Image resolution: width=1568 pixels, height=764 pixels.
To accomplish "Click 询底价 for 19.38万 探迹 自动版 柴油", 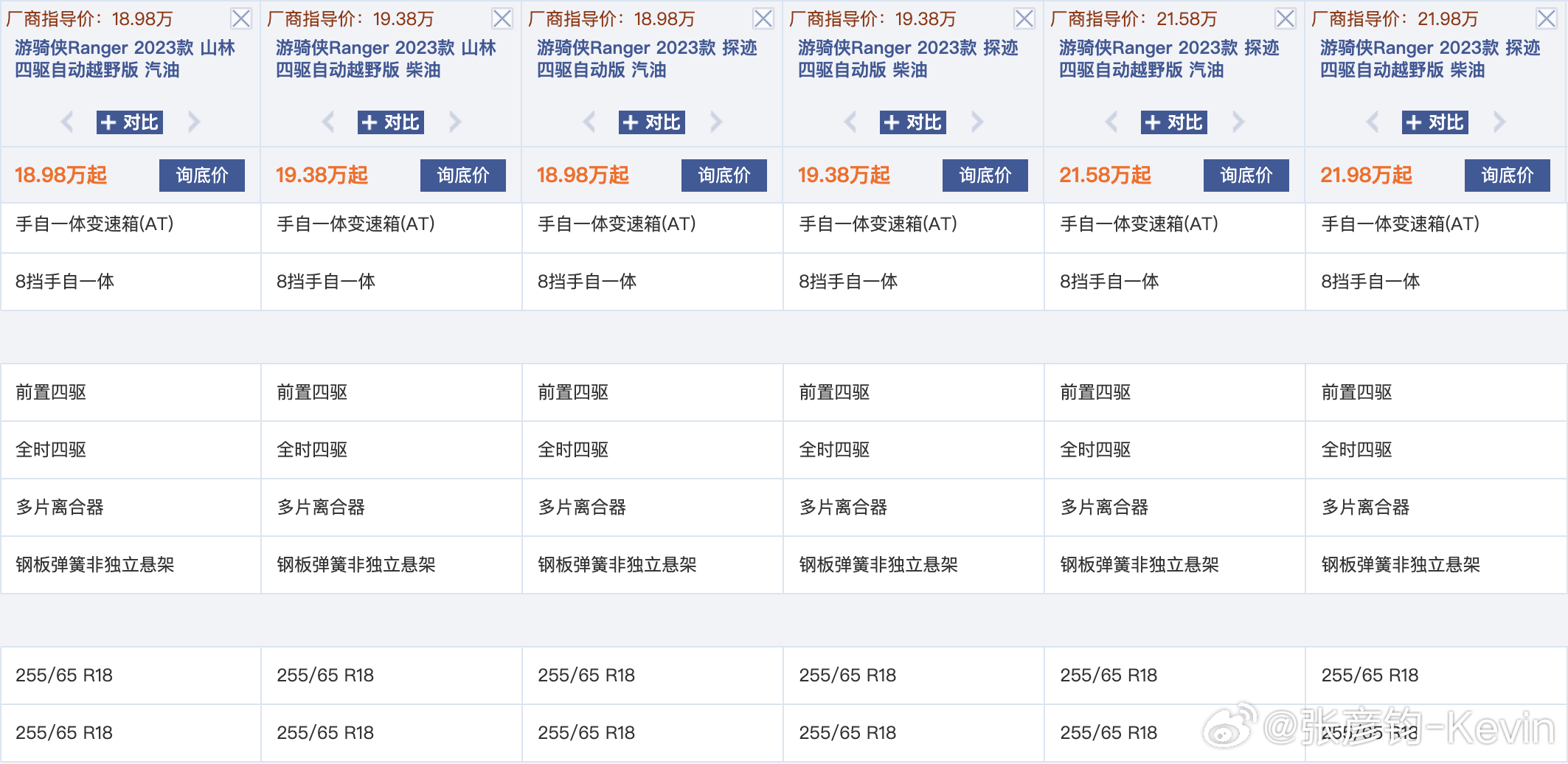I will pos(985,176).
